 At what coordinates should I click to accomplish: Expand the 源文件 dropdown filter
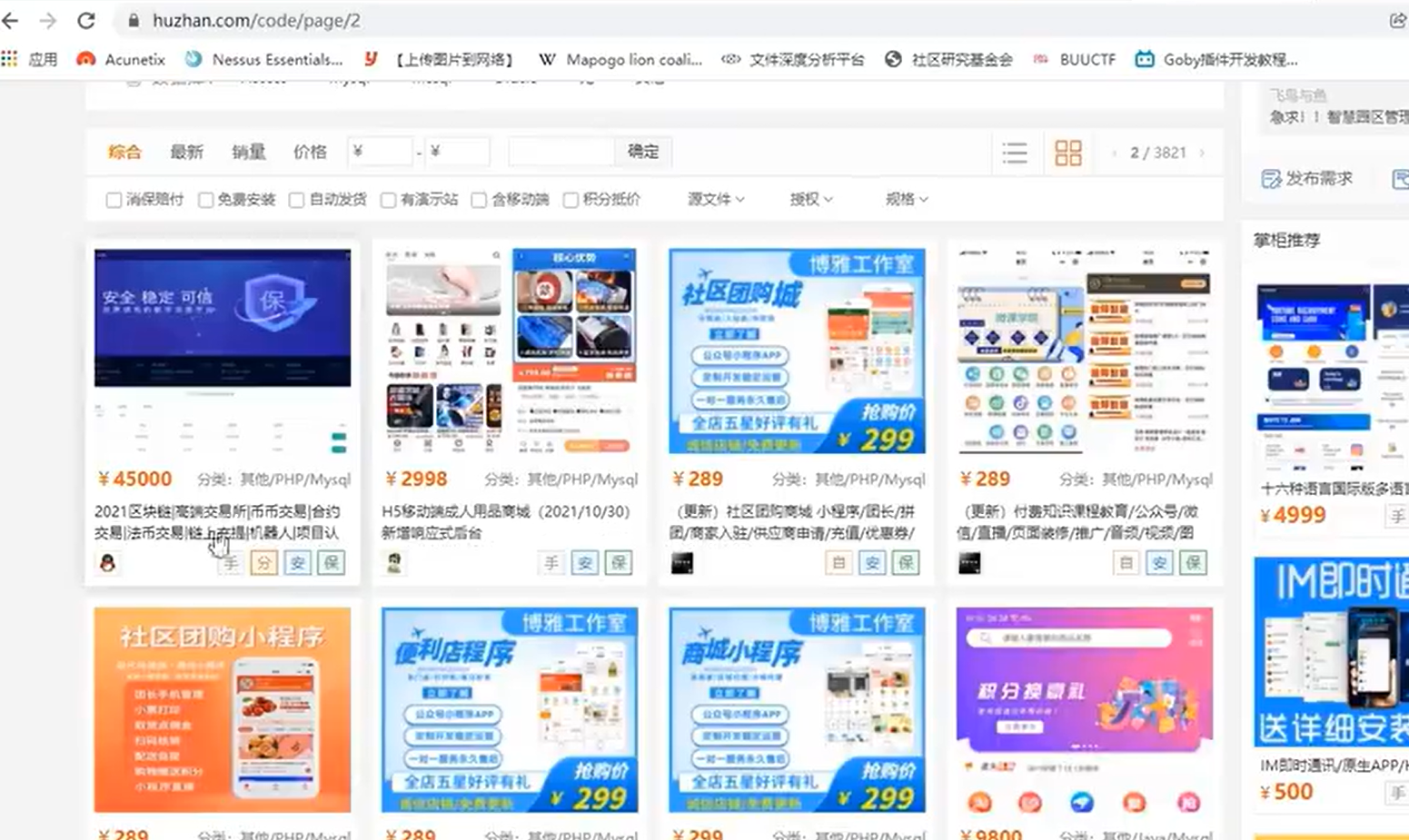click(x=716, y=199)
